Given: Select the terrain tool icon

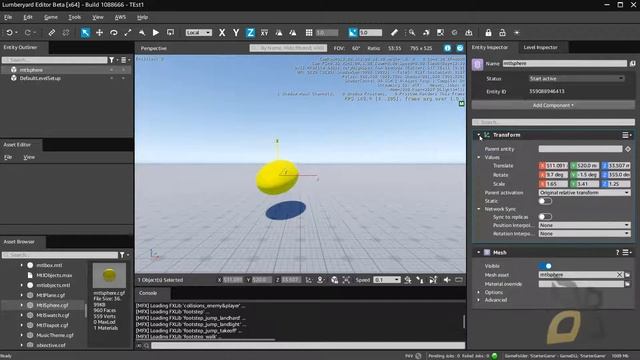Looking at the screenshot, I should (142, 33).
